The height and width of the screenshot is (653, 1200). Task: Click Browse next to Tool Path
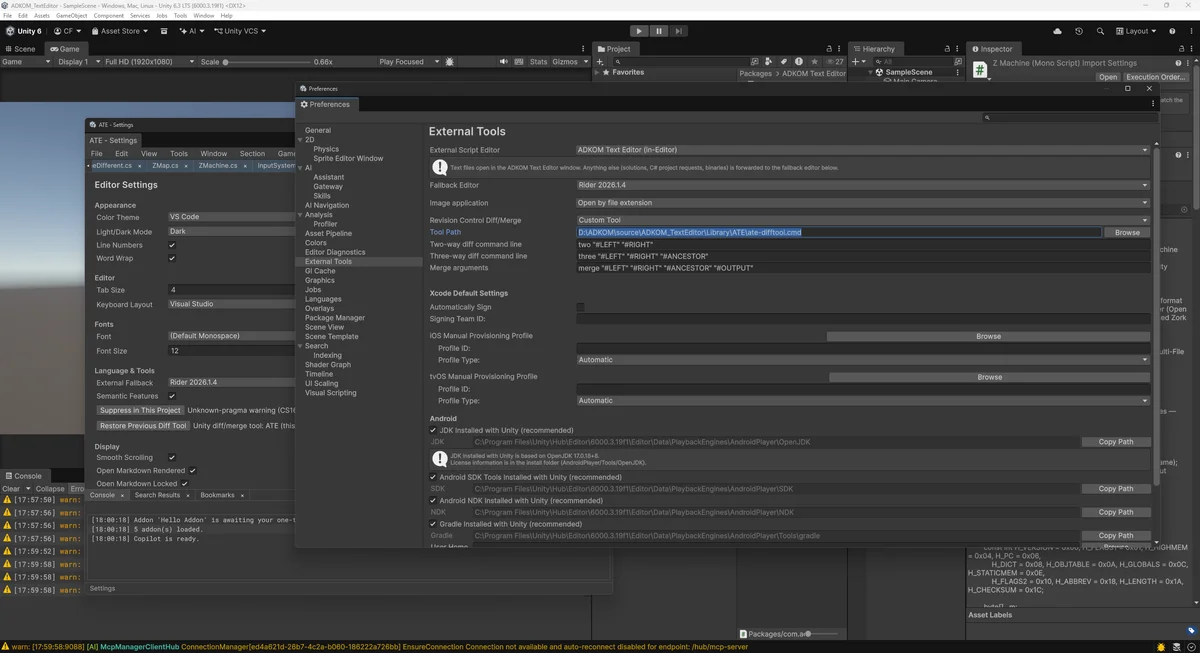coord(1127,232)
